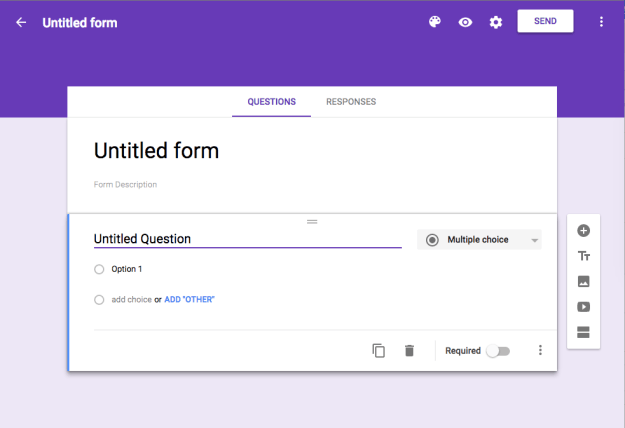Open the Multiple choice question type dropdown
The width and height of the screenshot is (625, 428).
[479, 240]
